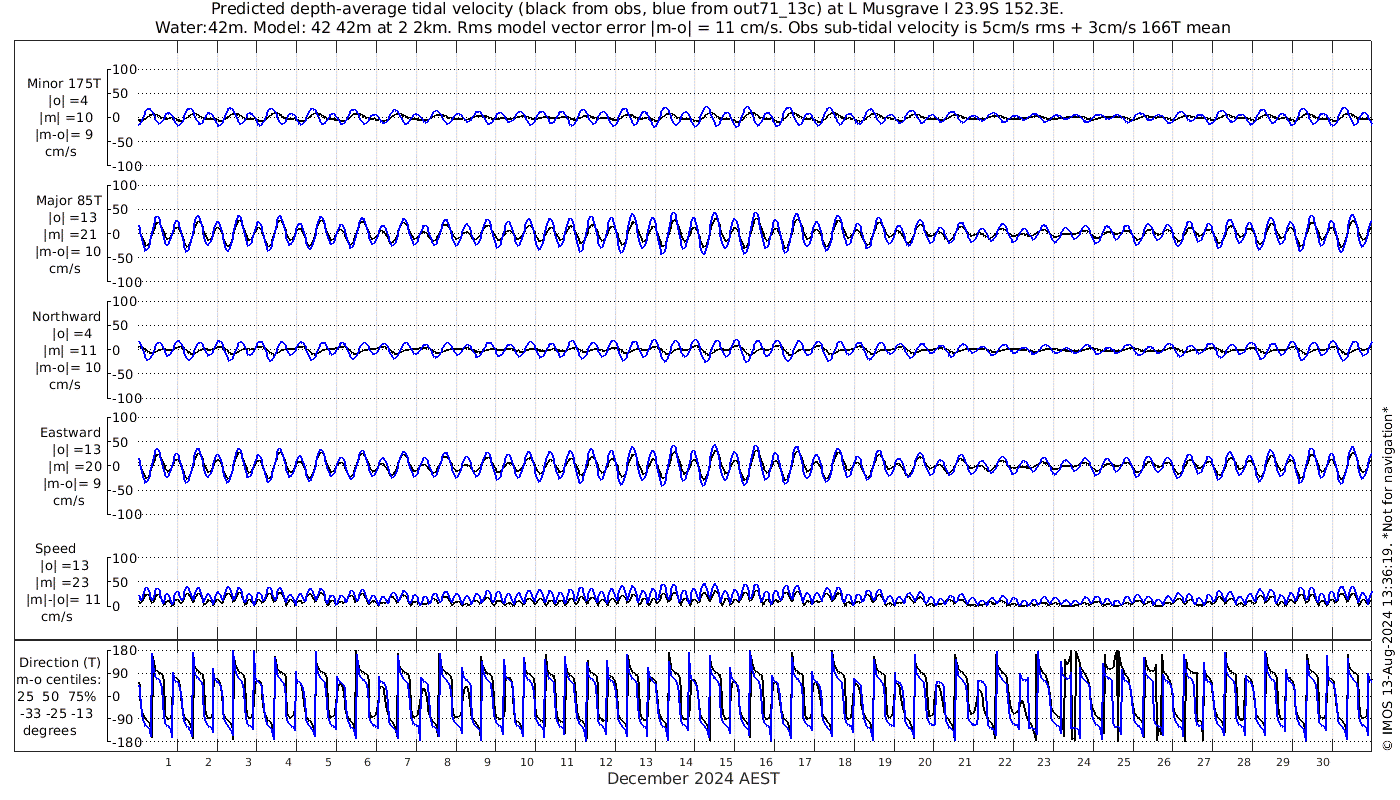This screenshot has width=1400, height=800.
Task: Click day 24 tick label on x-axis
Action: coord(1084,762)
